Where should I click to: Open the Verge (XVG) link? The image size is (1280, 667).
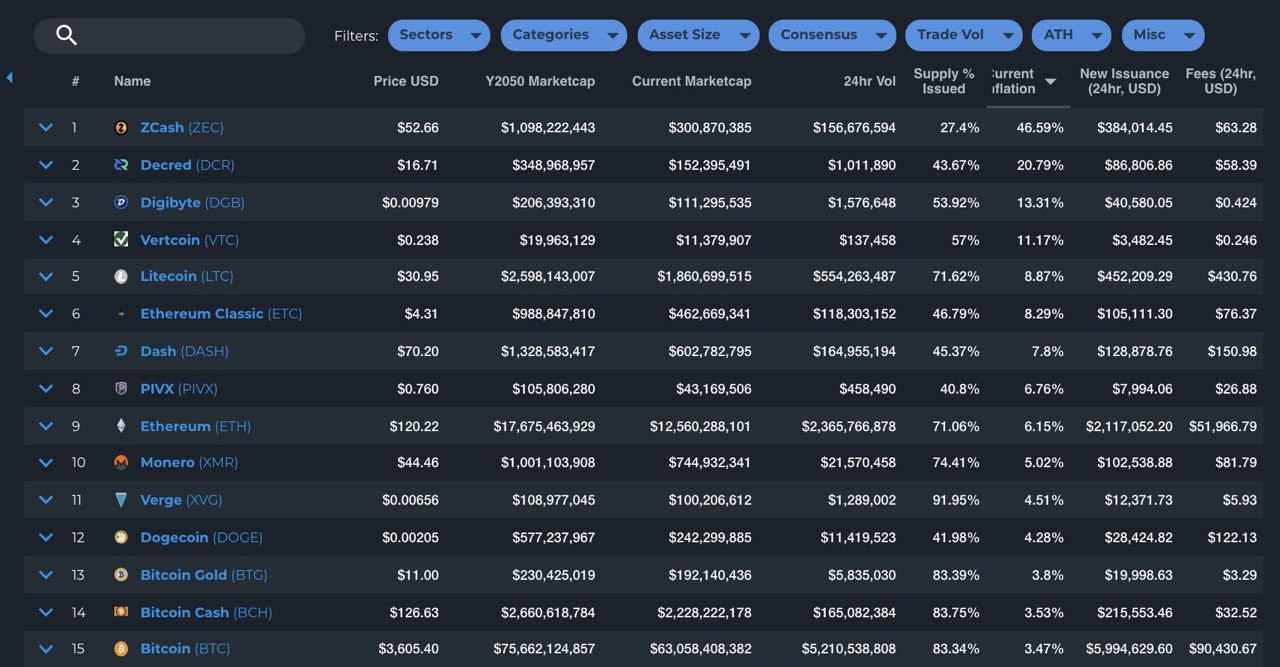click(181, 500)
